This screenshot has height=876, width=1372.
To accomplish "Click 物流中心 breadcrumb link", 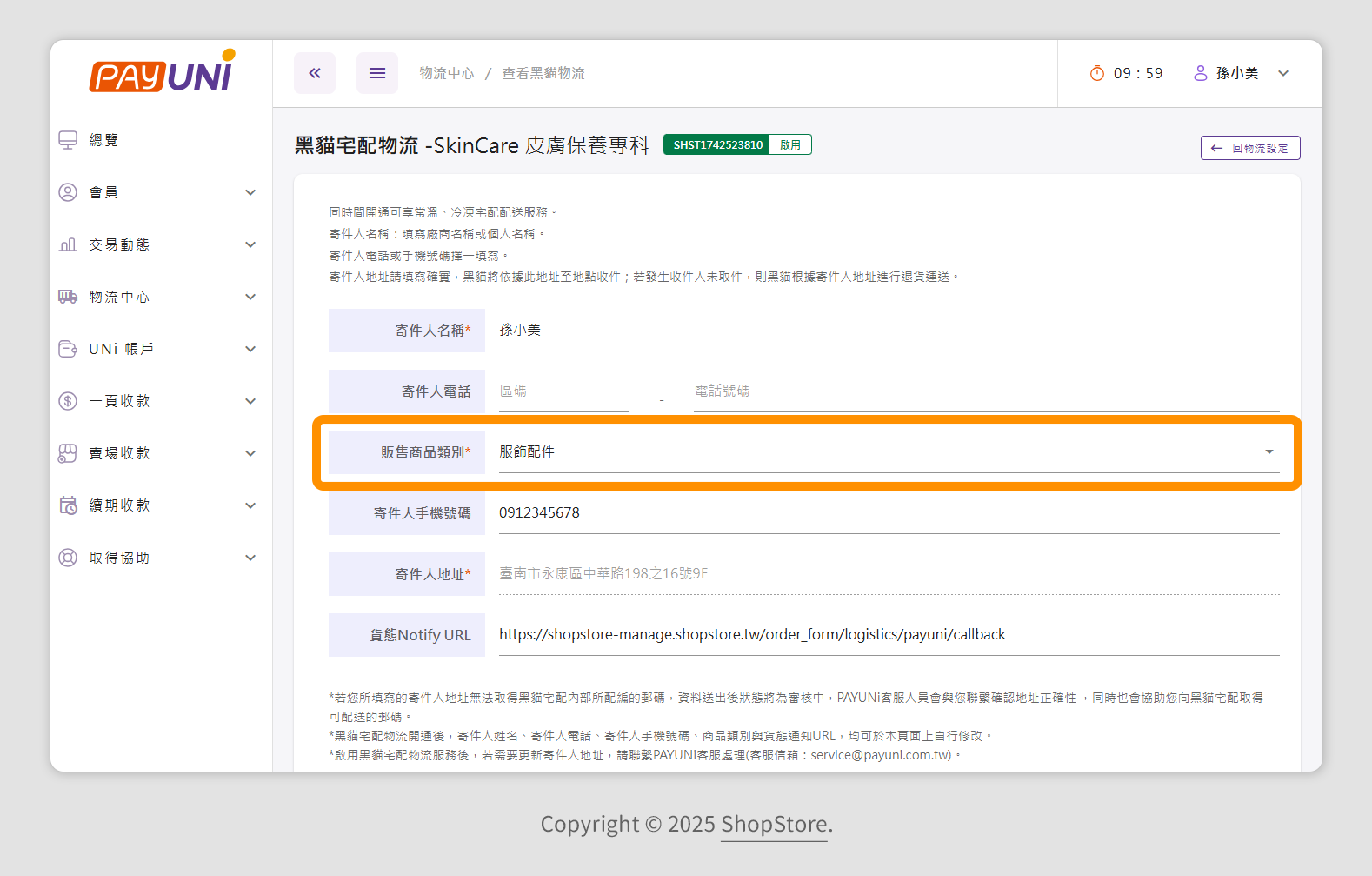I will click(x=447, y=73).
